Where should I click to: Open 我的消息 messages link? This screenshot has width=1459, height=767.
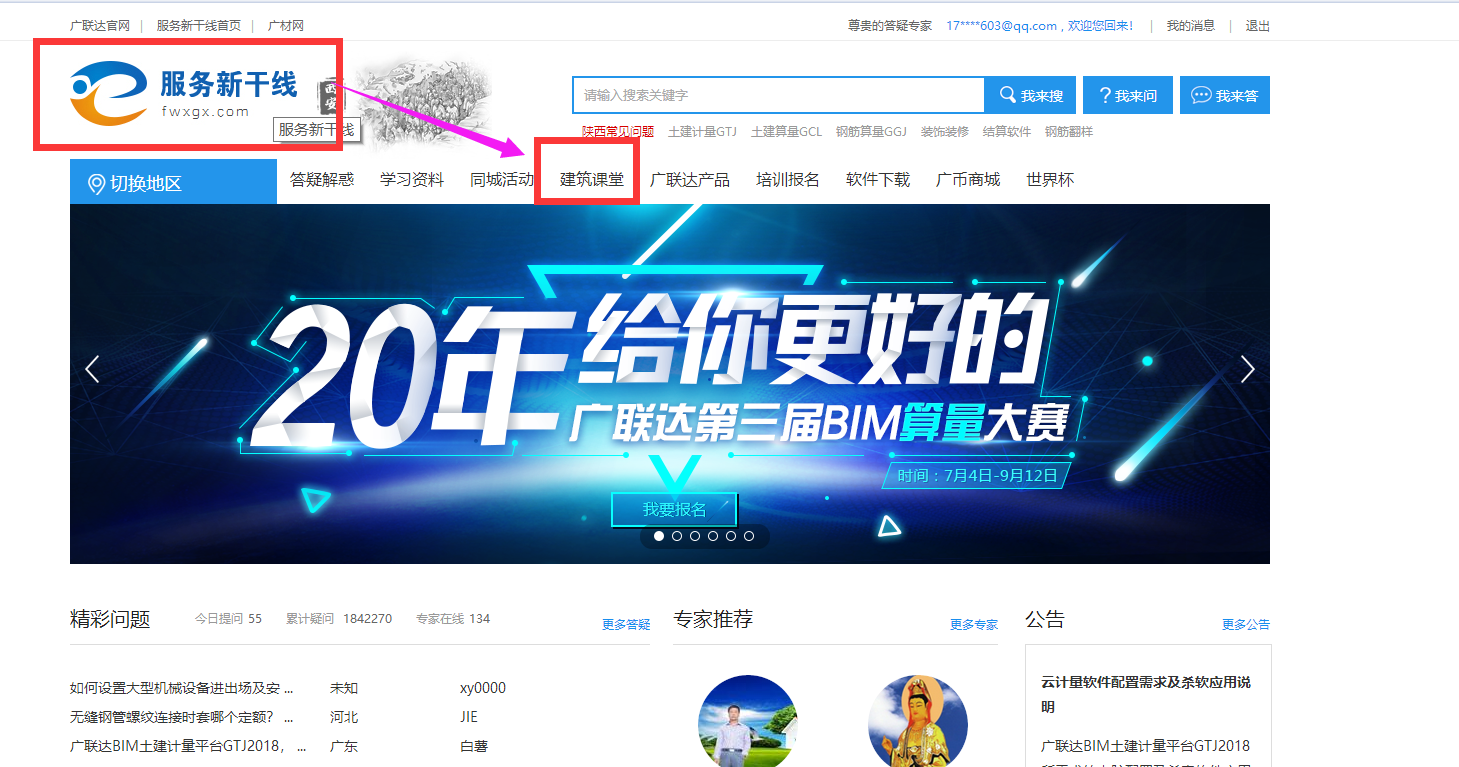[1191, 26]
